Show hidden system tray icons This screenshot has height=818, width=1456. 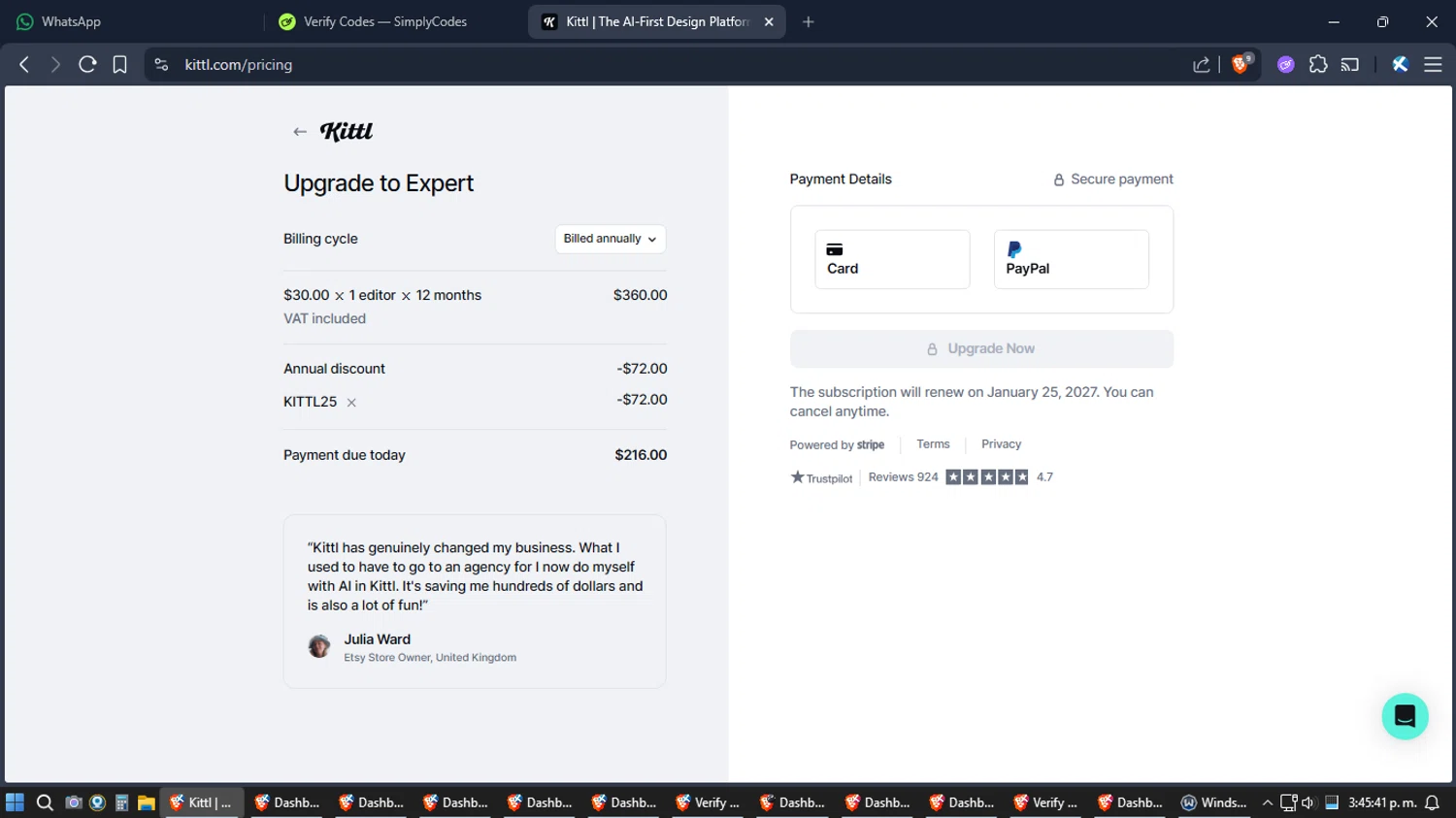point(1267,802)
